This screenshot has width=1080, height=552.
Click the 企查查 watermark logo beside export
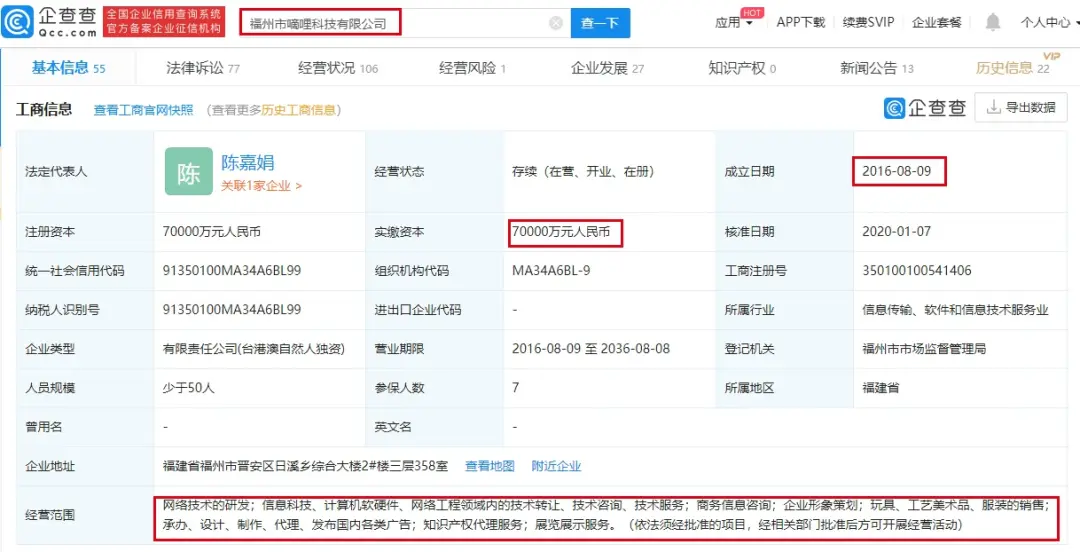click(925, 108)
